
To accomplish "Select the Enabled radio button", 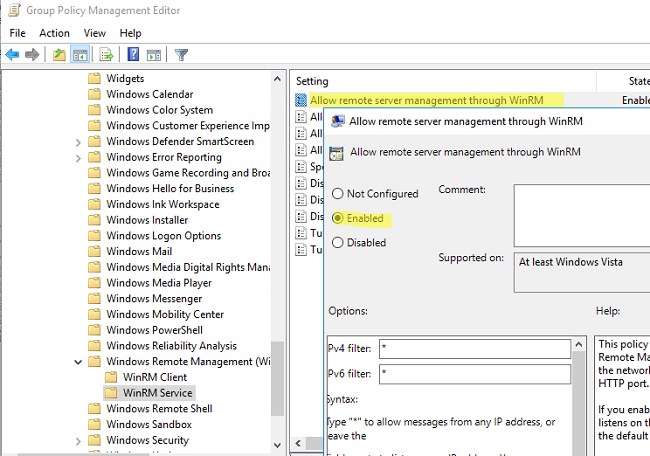I will coord(338,218).
